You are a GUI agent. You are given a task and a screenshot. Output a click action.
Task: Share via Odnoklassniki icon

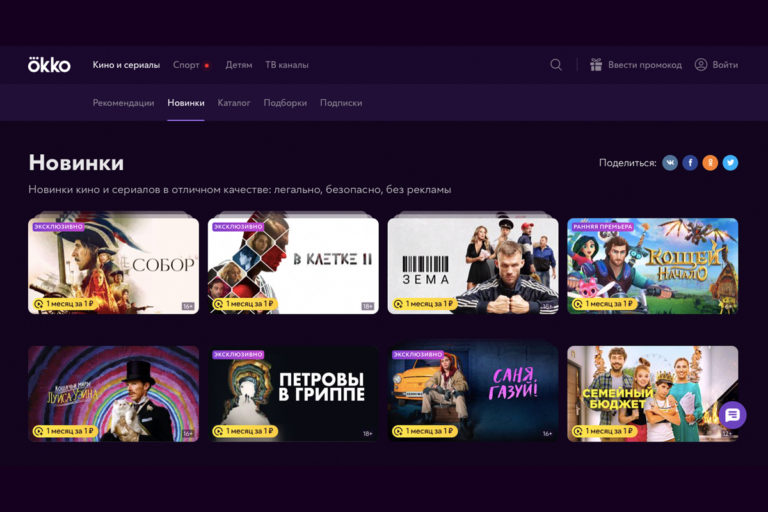(x=710, y=163)
